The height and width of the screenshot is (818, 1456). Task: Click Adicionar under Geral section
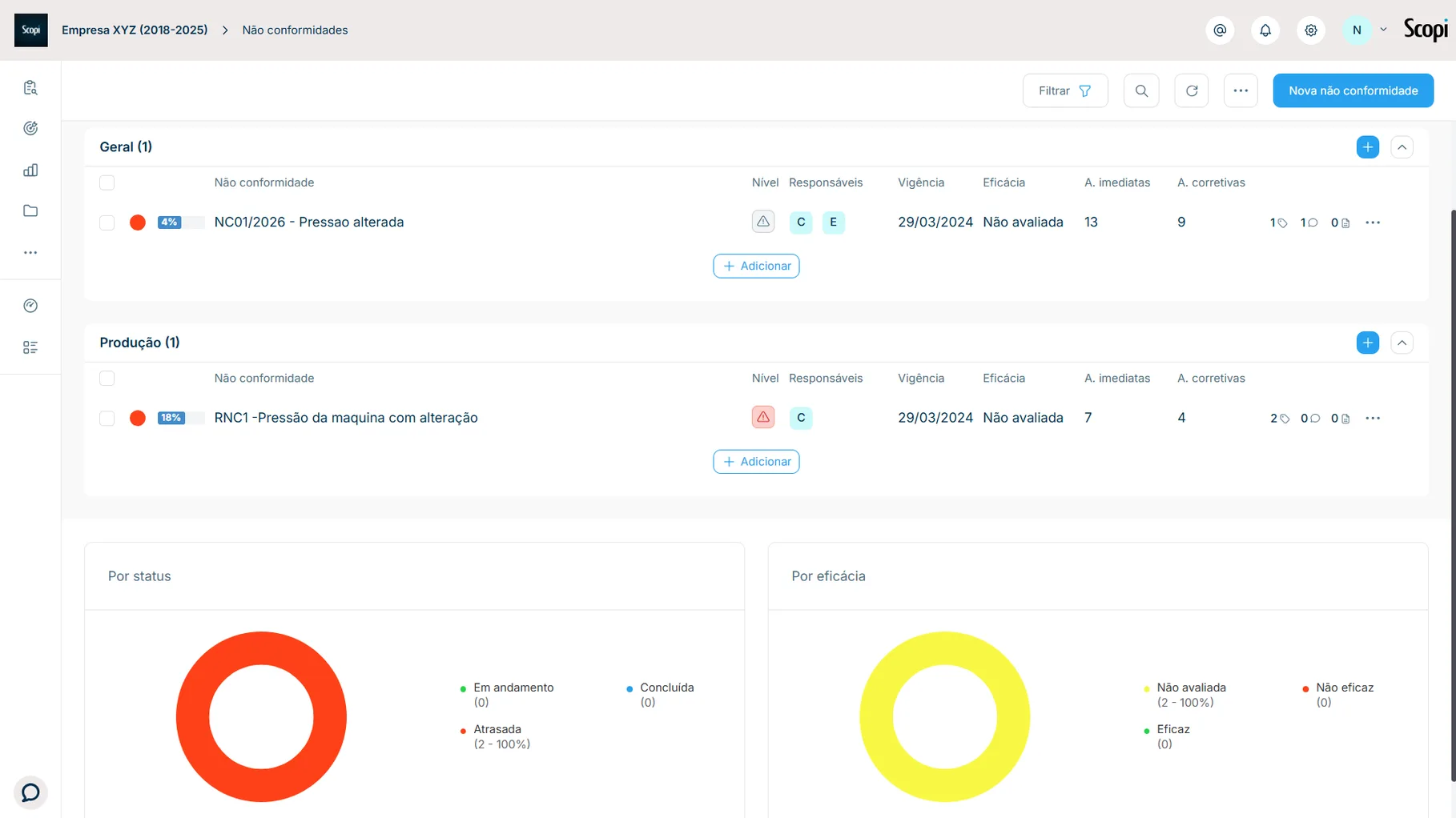756,266
